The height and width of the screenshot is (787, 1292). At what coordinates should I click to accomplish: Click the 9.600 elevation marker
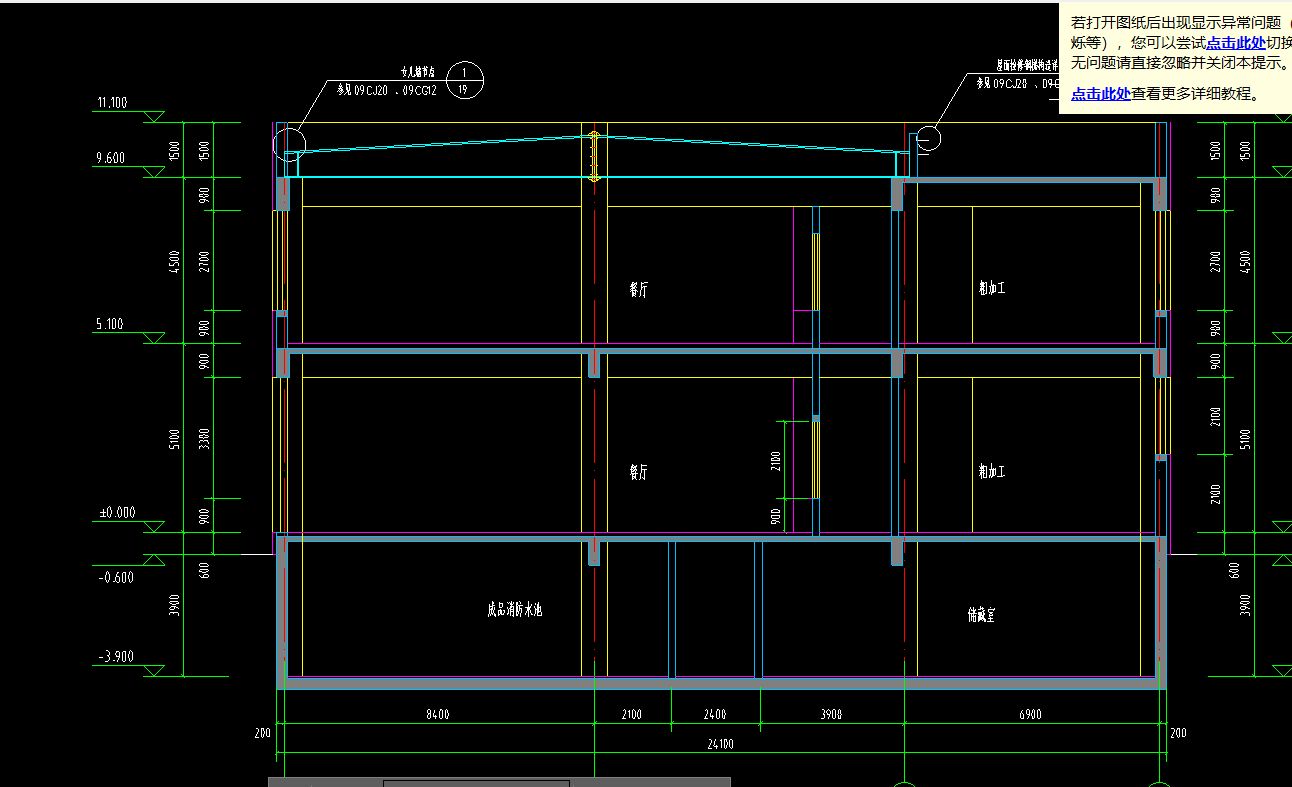[110, 158]
